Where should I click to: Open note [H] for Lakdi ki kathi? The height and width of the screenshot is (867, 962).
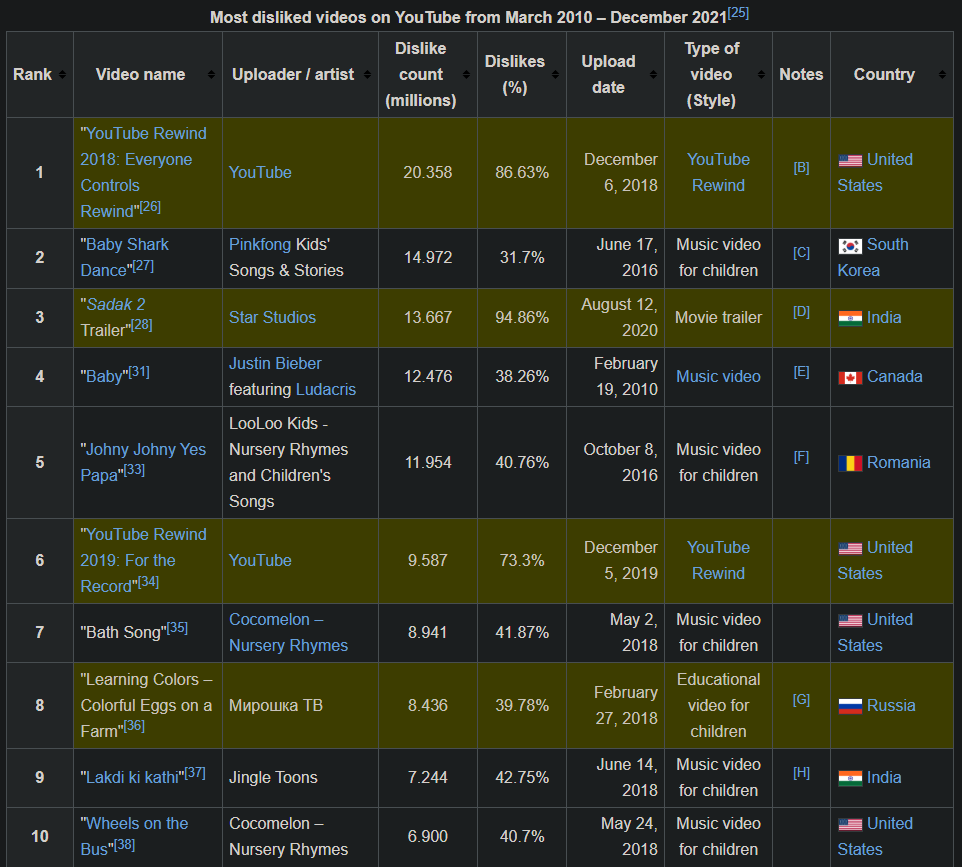click(x=801, y=773)
